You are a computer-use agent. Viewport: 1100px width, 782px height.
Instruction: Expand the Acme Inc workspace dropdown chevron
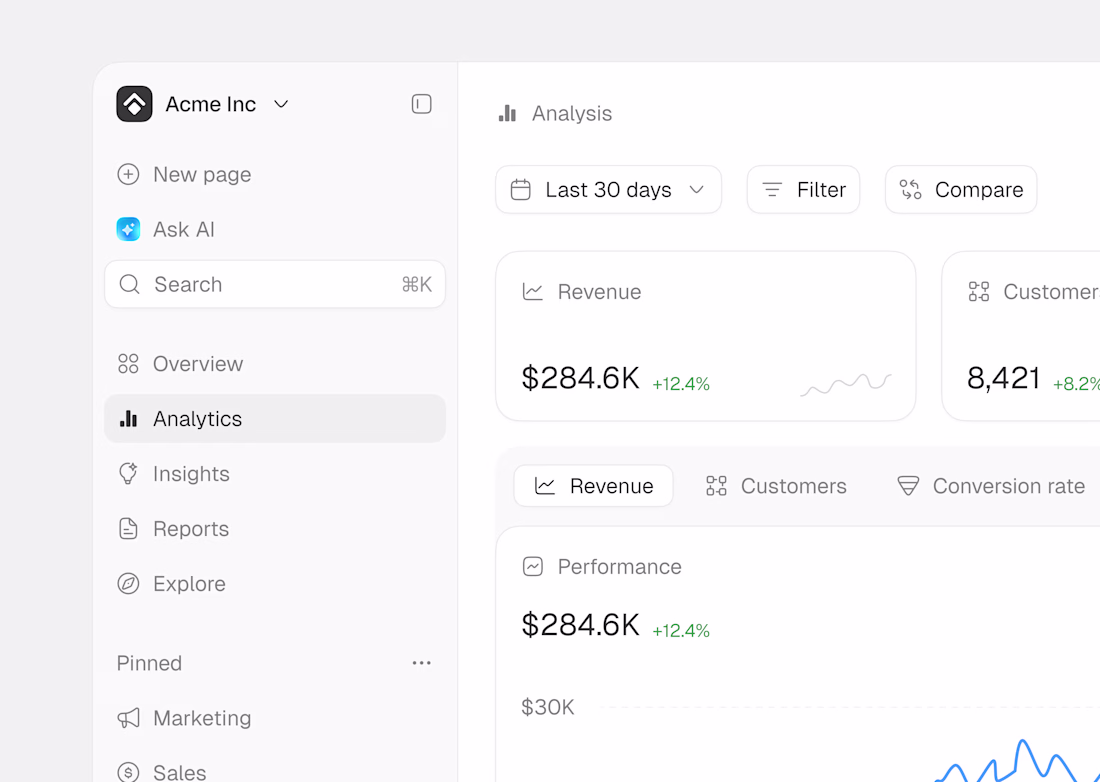click(x=281, y=105)
